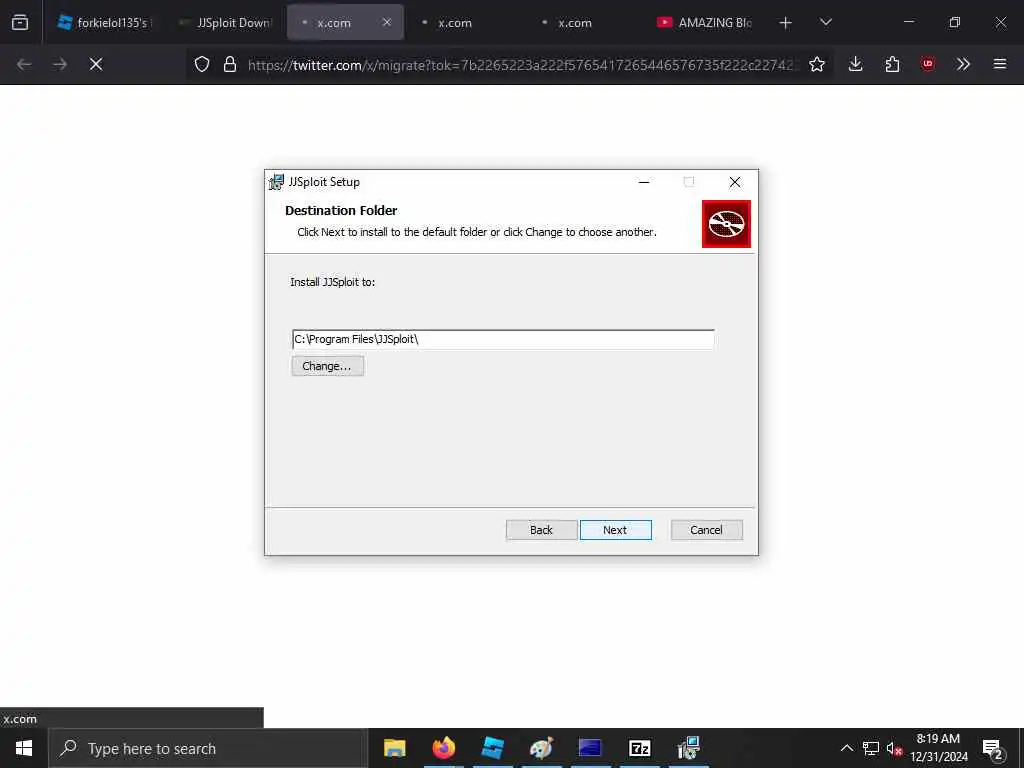Open the installer taskbar icon
Viewport: 1024px width, 768px height.
coord(688,748)
